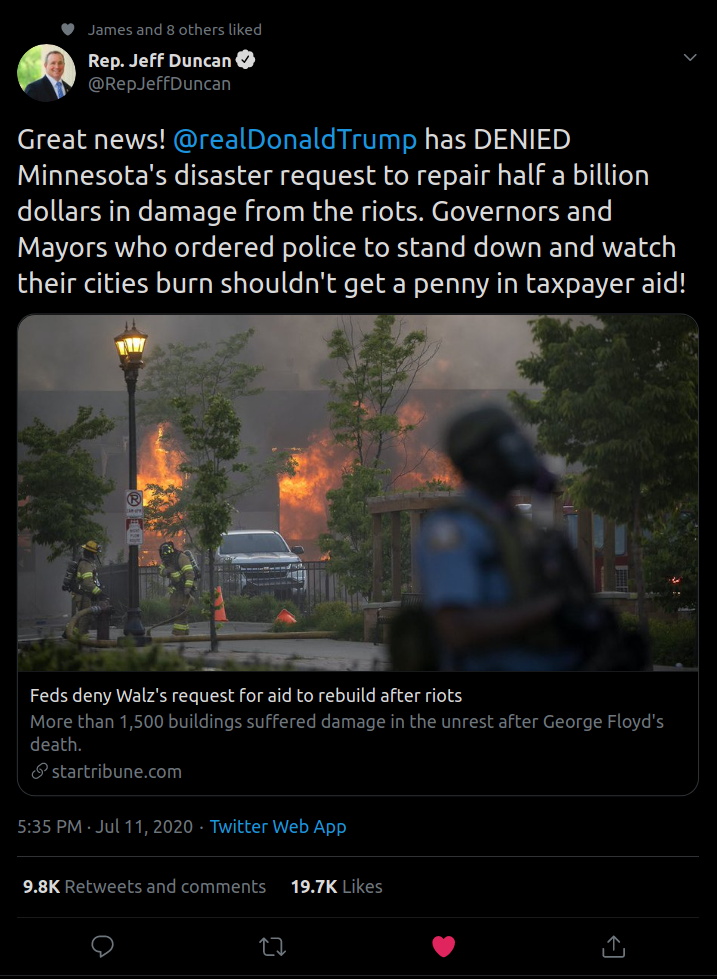The height and width of the screenshot is (979, 717).
Task: Open the burning building article image
Action: click(358, 493)
